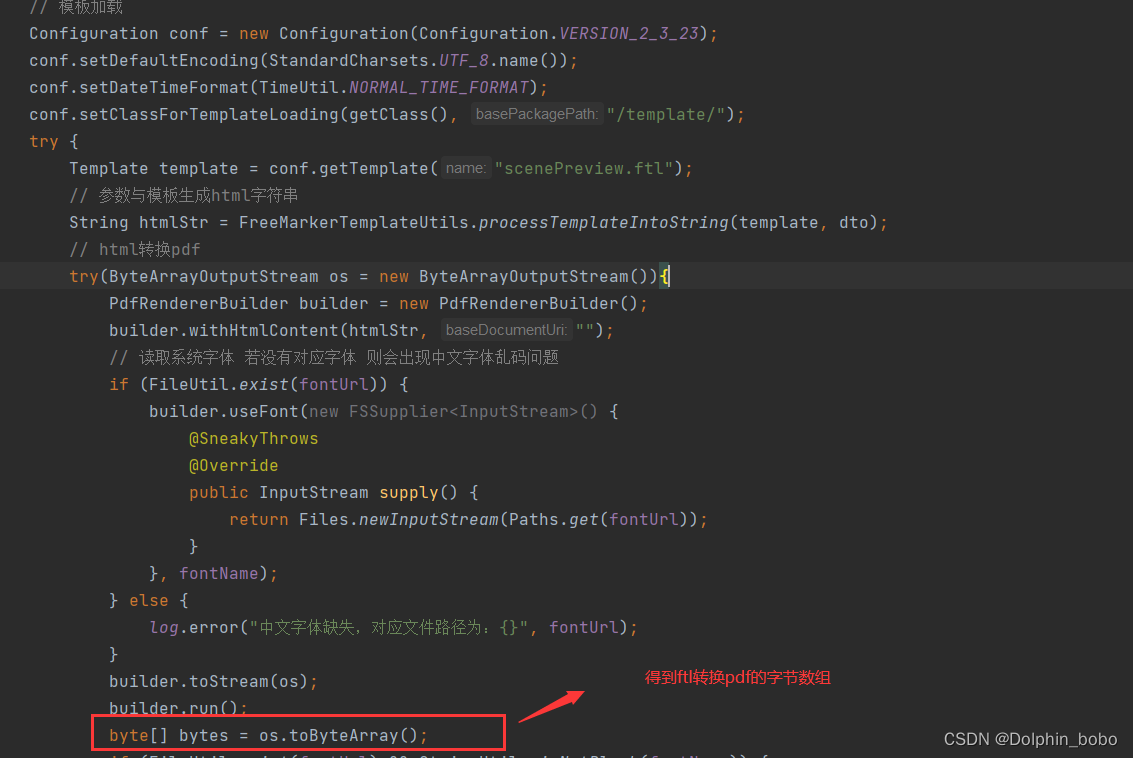The image size is (1133, 758).
Task: Click the else keyword
Action: coord(148,600)
